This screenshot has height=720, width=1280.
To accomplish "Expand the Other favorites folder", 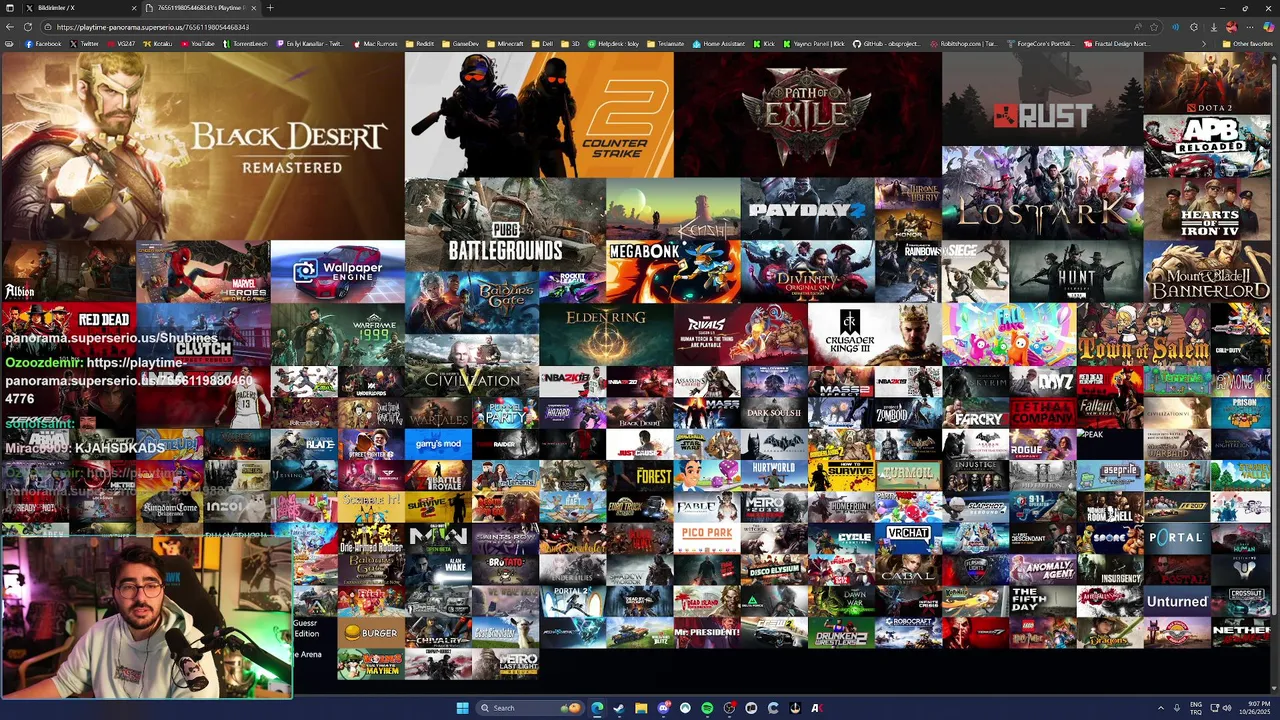I will (x=1248, y=44).
